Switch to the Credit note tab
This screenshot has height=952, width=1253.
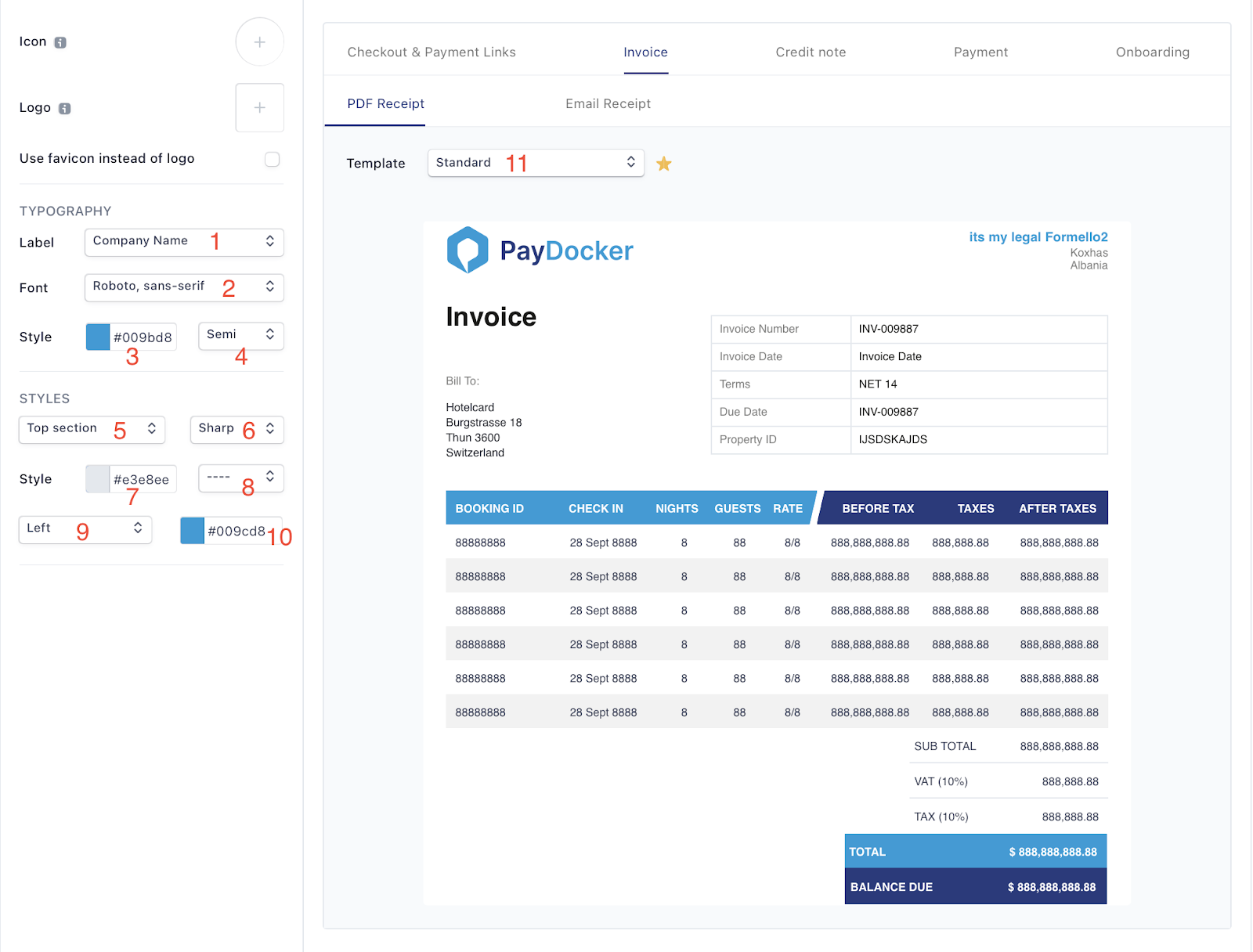811,52
